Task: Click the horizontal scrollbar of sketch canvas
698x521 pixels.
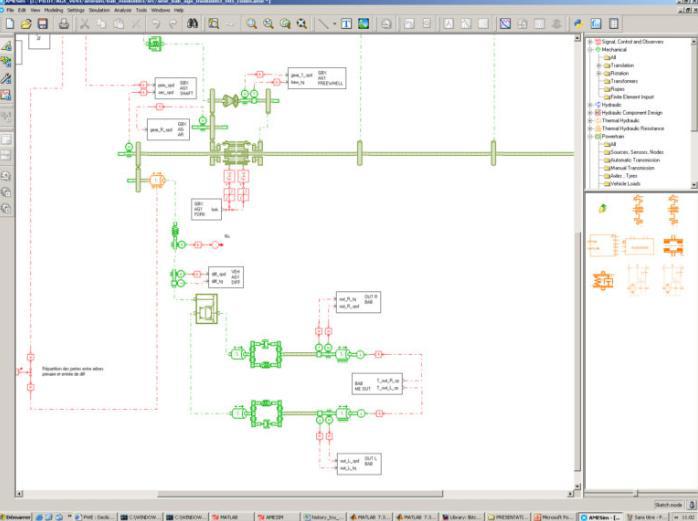Action: 300,494
